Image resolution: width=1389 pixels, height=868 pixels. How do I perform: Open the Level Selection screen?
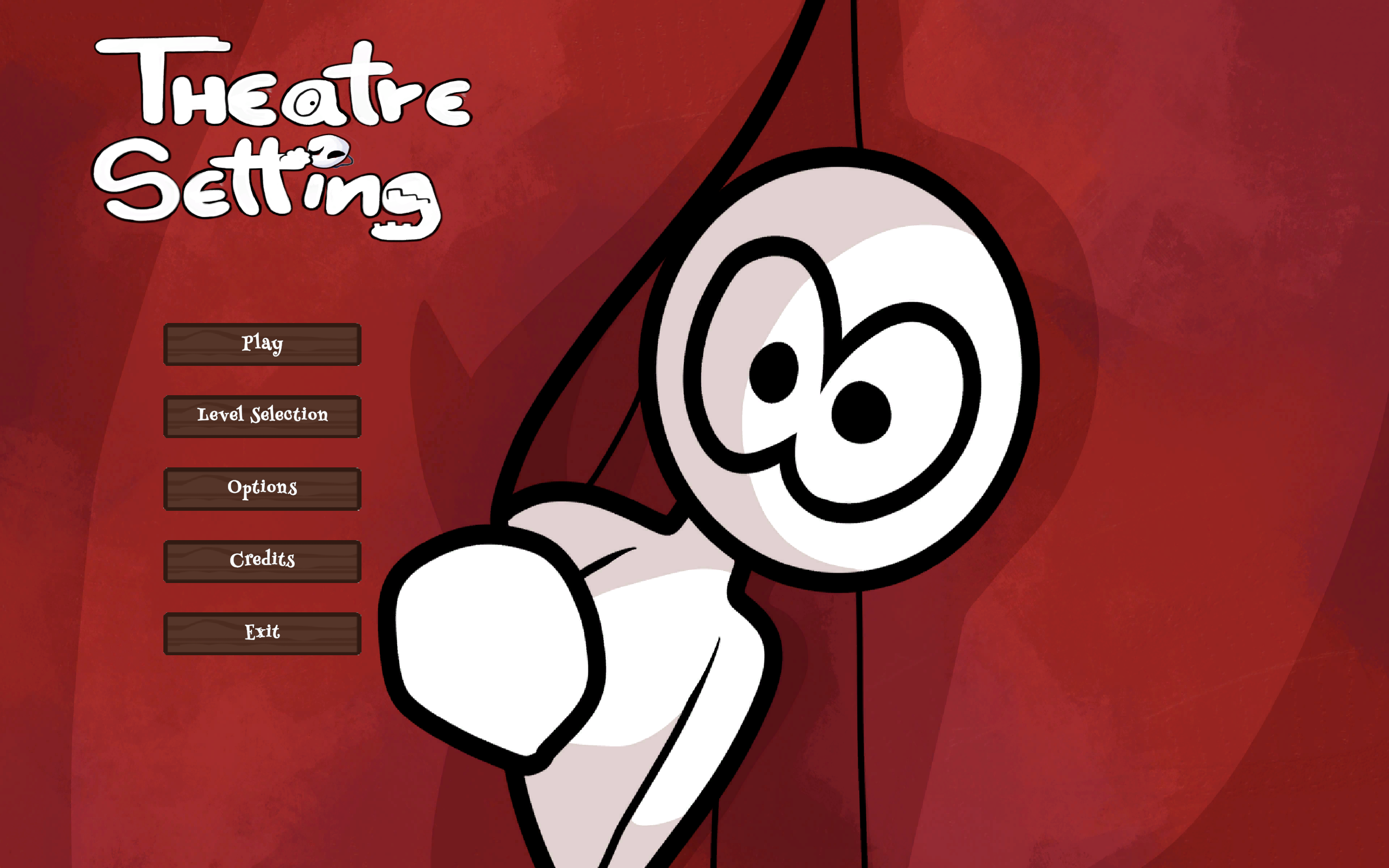click(x=262, y=416)
